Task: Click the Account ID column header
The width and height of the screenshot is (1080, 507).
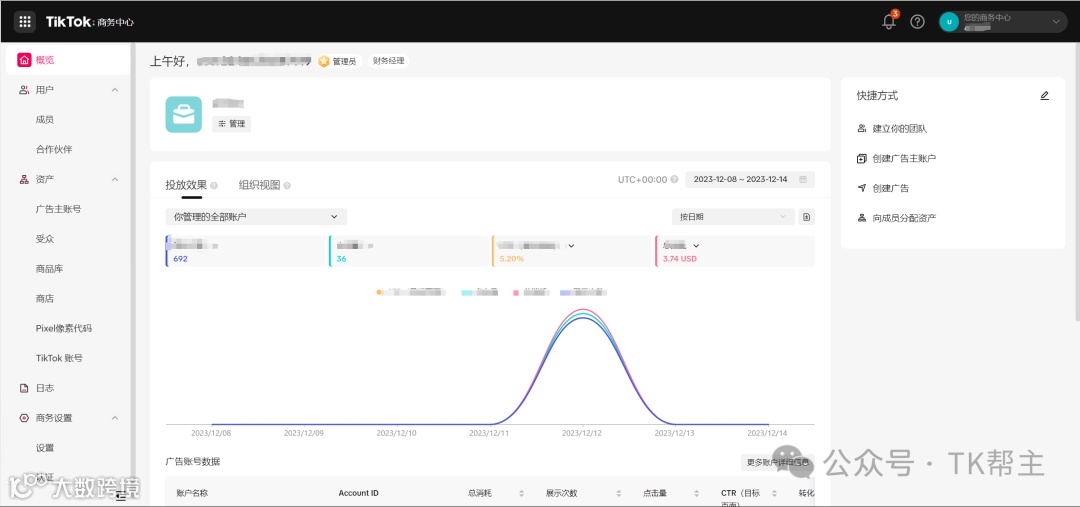Action: [358, 493]
